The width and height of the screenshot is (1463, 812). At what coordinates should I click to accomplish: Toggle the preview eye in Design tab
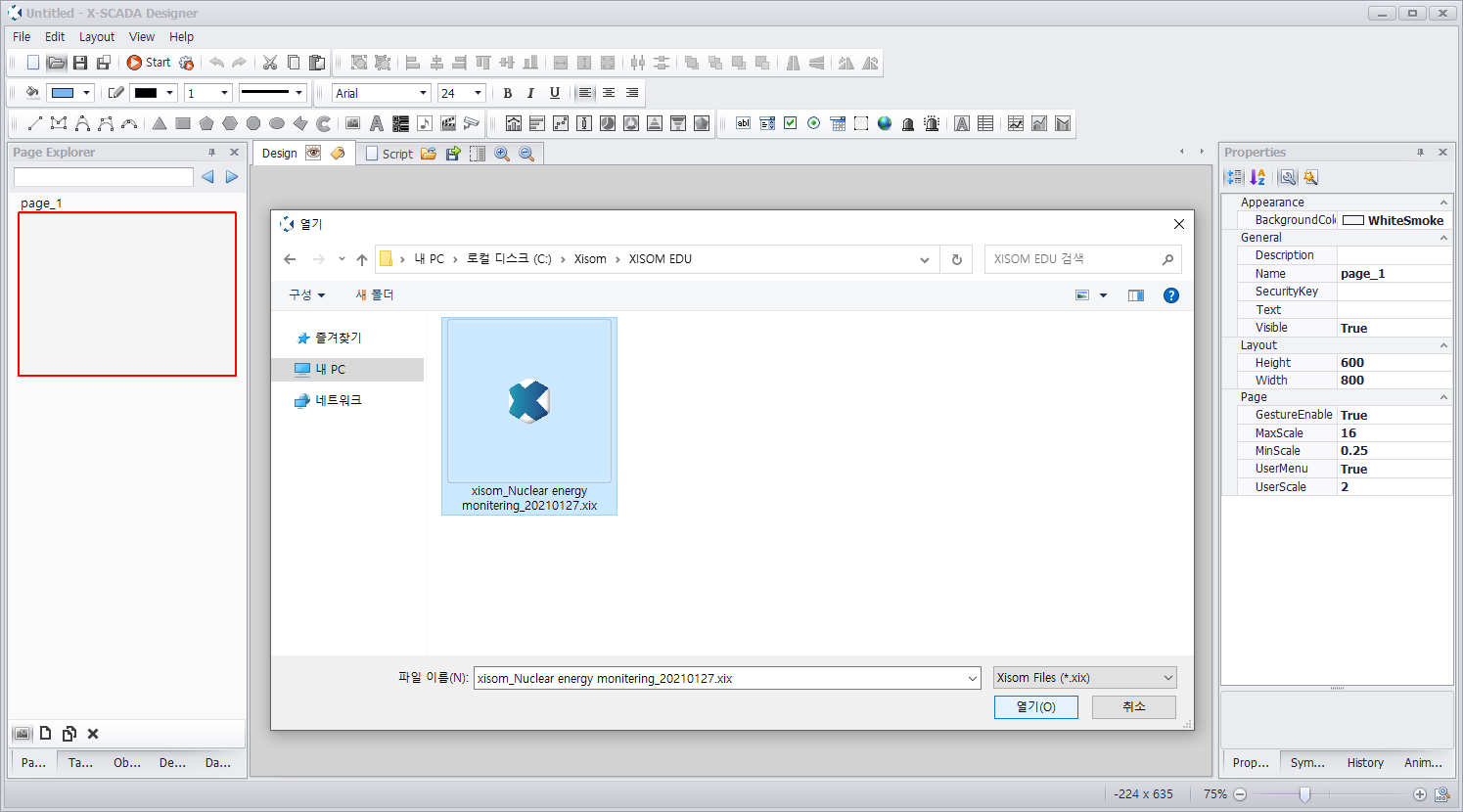(313, 153)
